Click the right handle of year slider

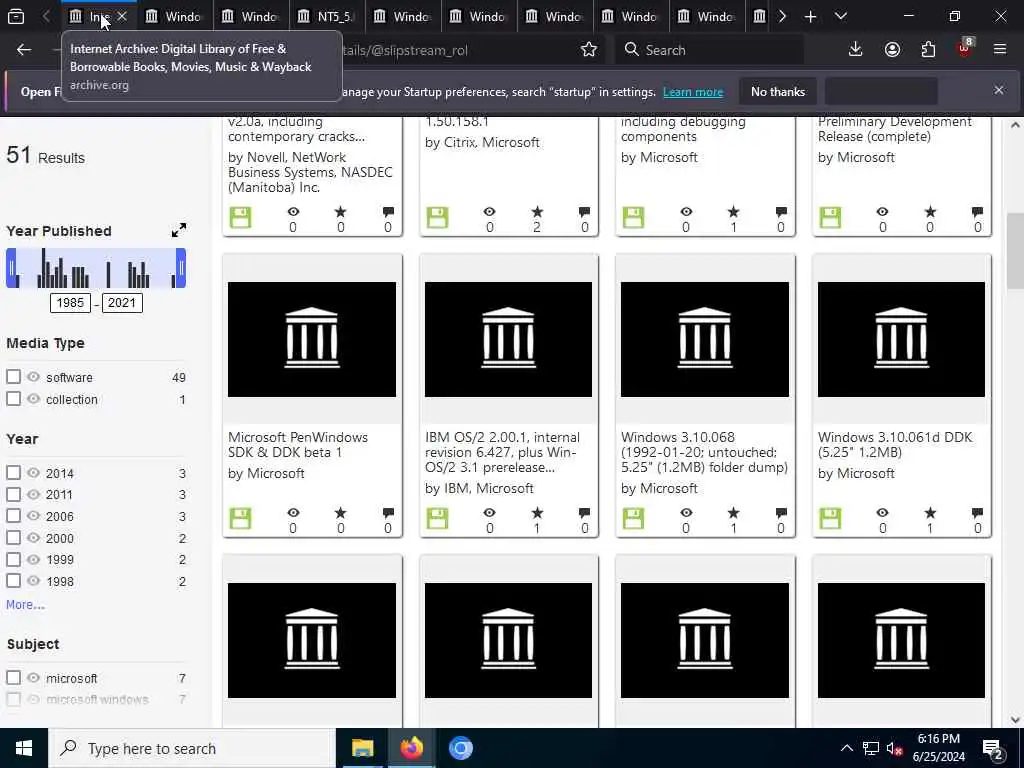coord(181,268)
